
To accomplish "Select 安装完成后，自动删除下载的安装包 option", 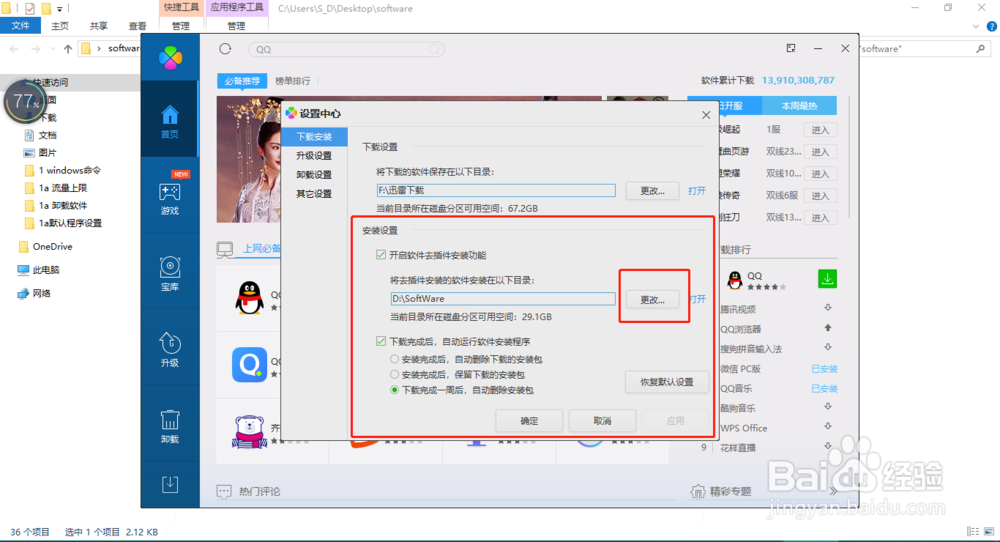I will [394, 359].
